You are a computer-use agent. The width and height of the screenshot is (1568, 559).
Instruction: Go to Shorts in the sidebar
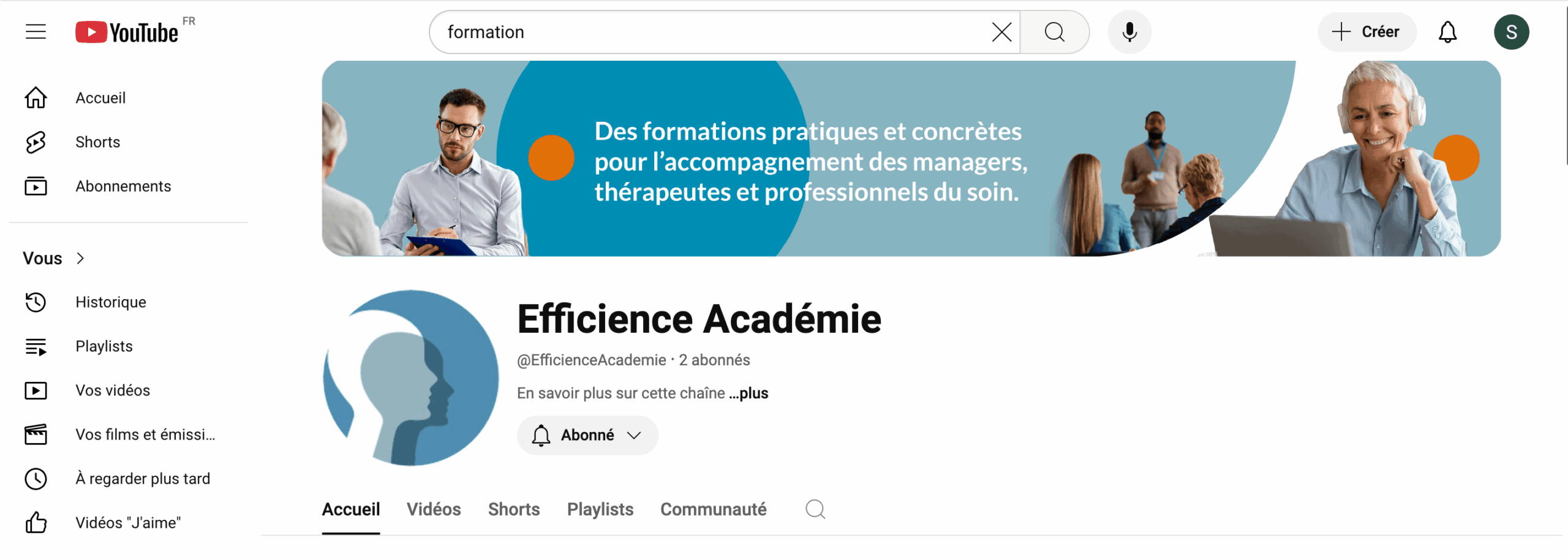coord(97,142)
